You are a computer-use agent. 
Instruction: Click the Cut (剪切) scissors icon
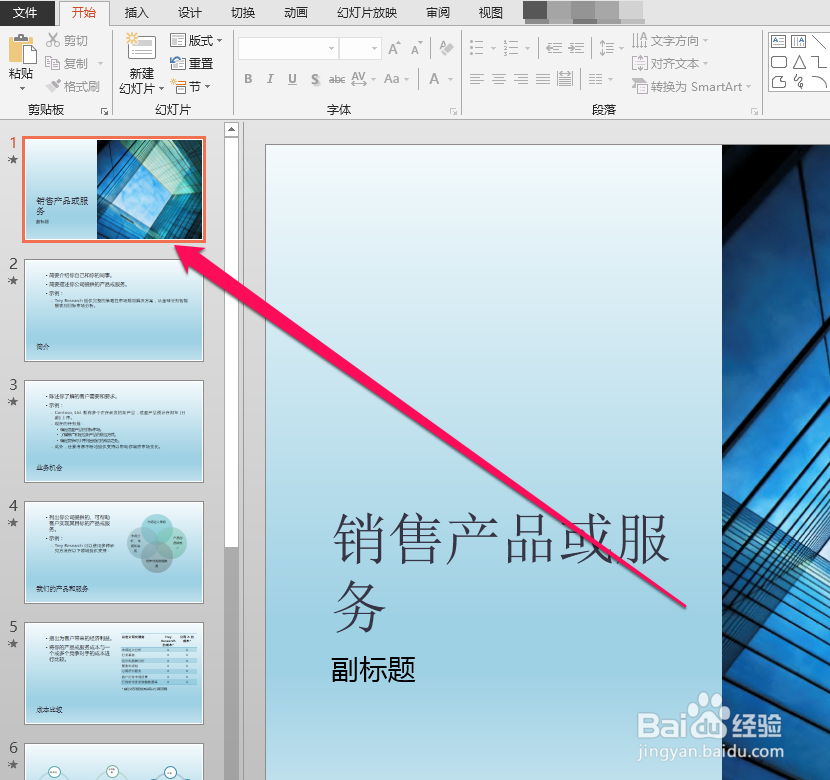(53, 40)
